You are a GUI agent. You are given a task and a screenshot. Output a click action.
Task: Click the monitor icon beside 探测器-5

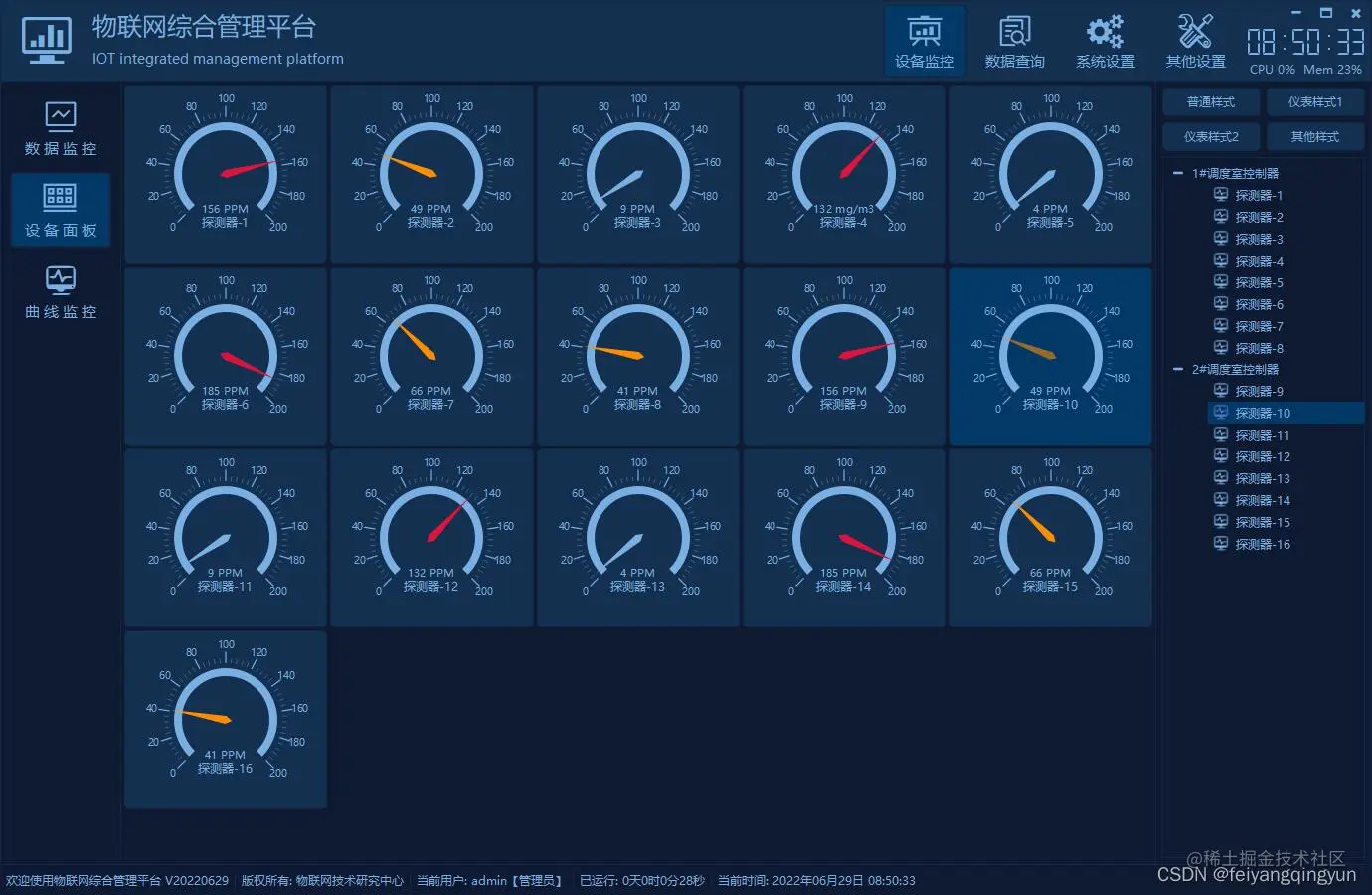[x=1221, y=282]
